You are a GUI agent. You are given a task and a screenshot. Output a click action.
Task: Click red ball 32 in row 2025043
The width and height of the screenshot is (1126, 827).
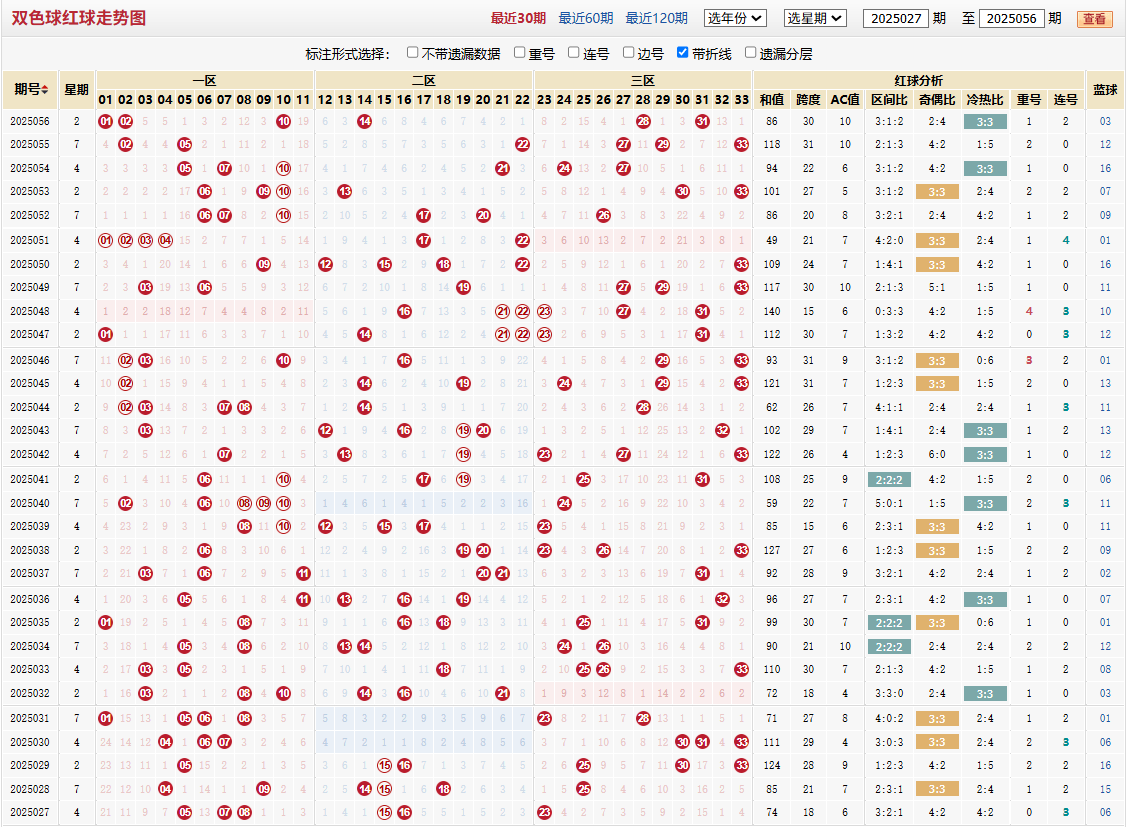coord(722,431)
